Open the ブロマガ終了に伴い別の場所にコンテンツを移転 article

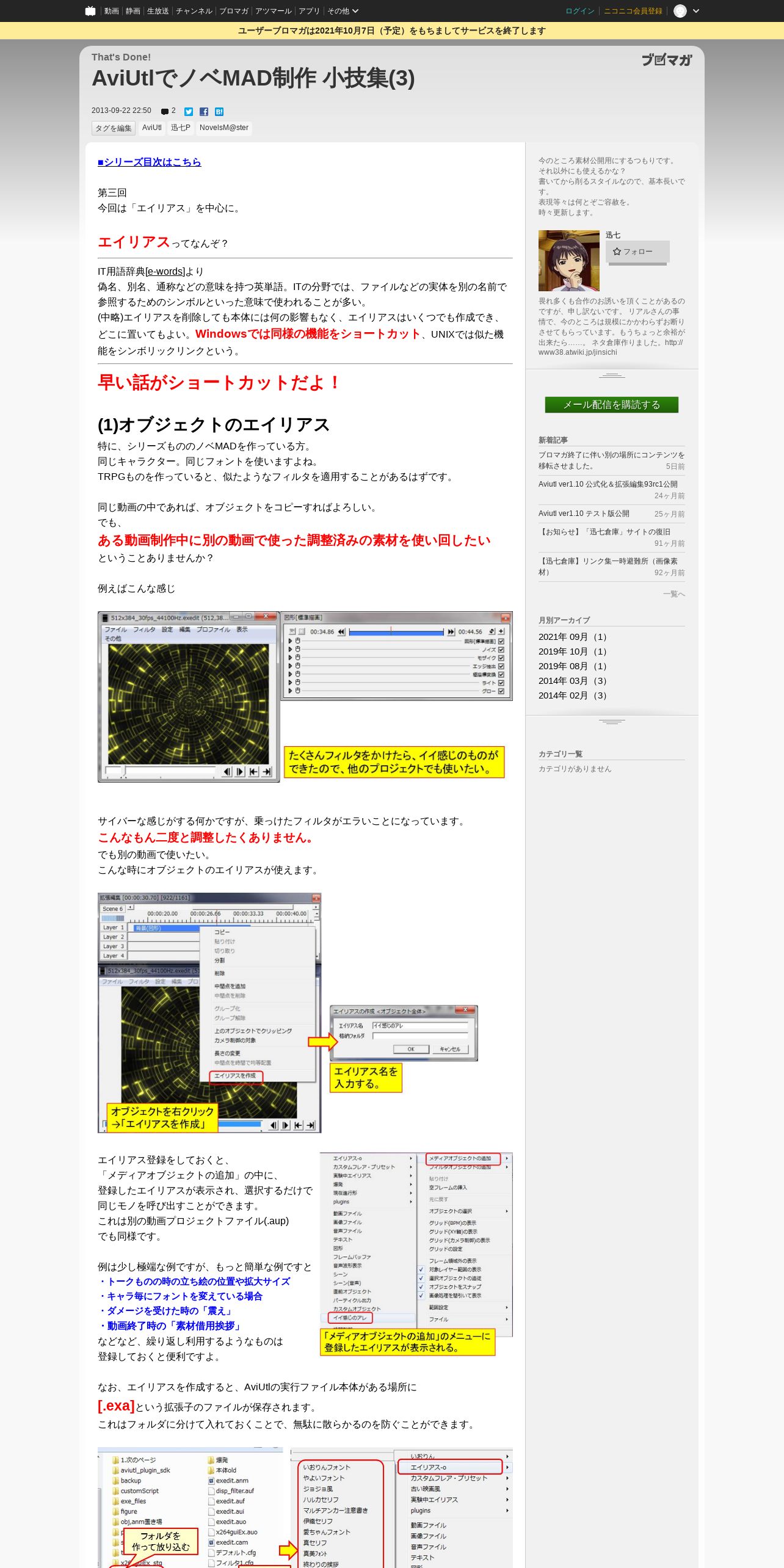(612, 460)
